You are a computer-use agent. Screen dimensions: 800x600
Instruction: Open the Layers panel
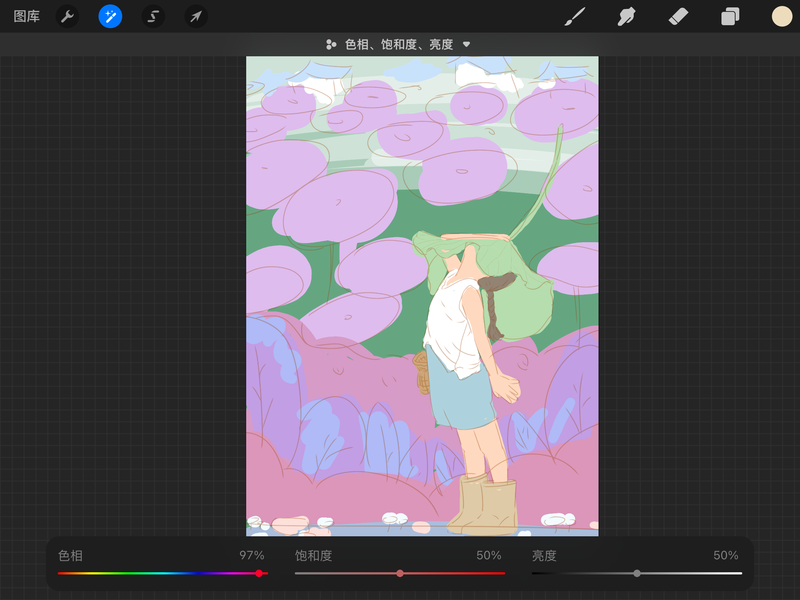point(730,16)
